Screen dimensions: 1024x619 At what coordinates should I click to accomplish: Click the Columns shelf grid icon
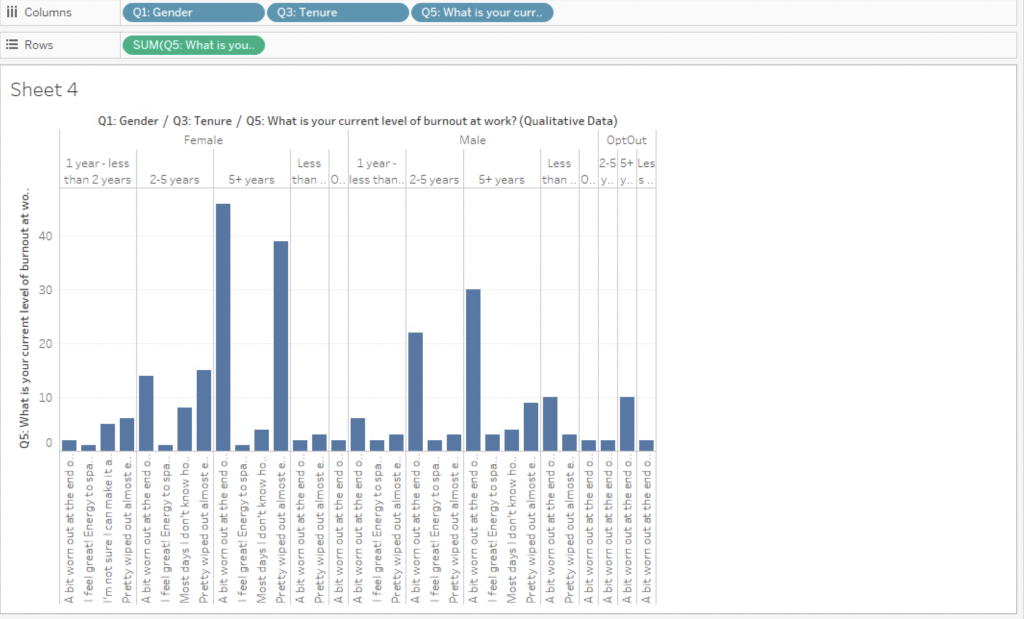[15, 13]
